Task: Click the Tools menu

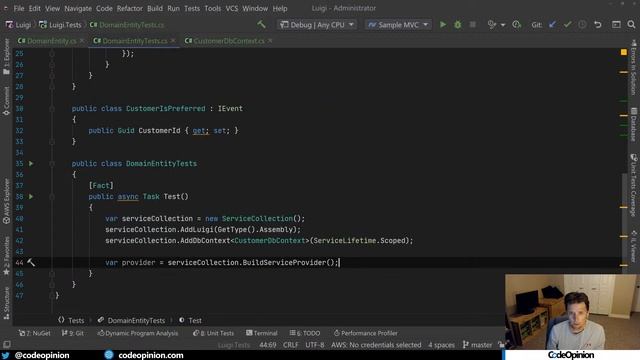Action: click(213, 8)
